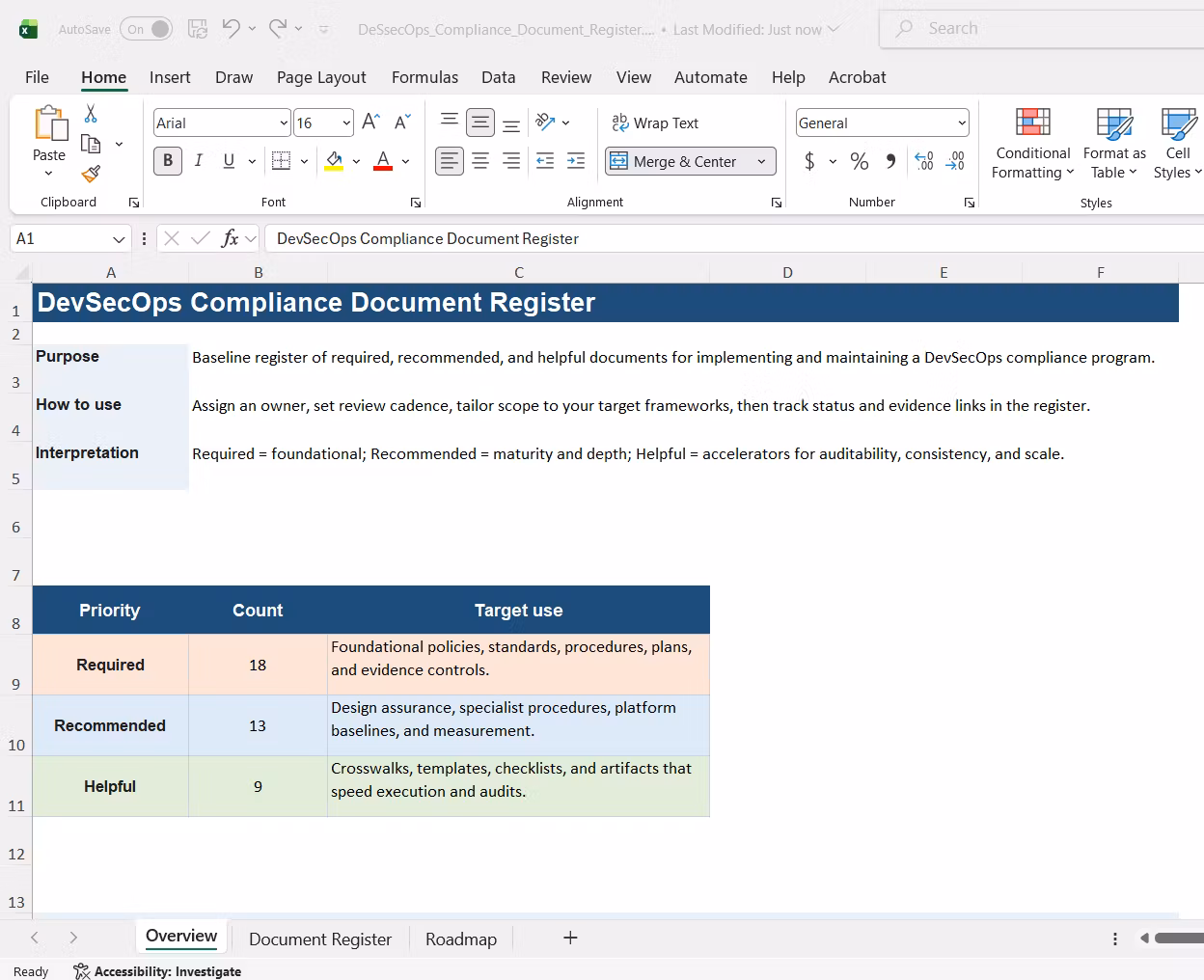Switch to the Document Register sheet
This screenshot has height=980, width=1204.
tap(320, 939)
